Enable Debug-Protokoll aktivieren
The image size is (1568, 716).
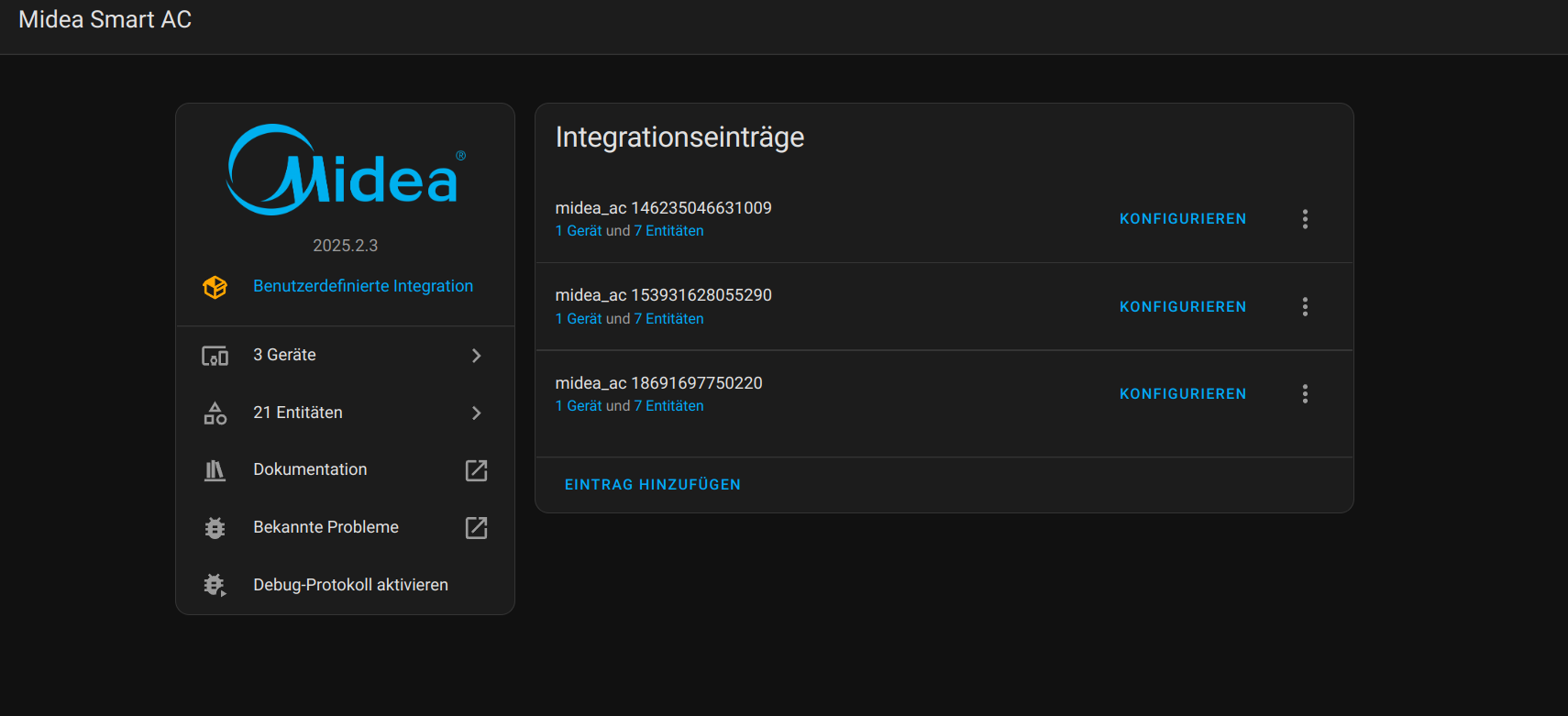pyautogui.click(x=345, y=585)
